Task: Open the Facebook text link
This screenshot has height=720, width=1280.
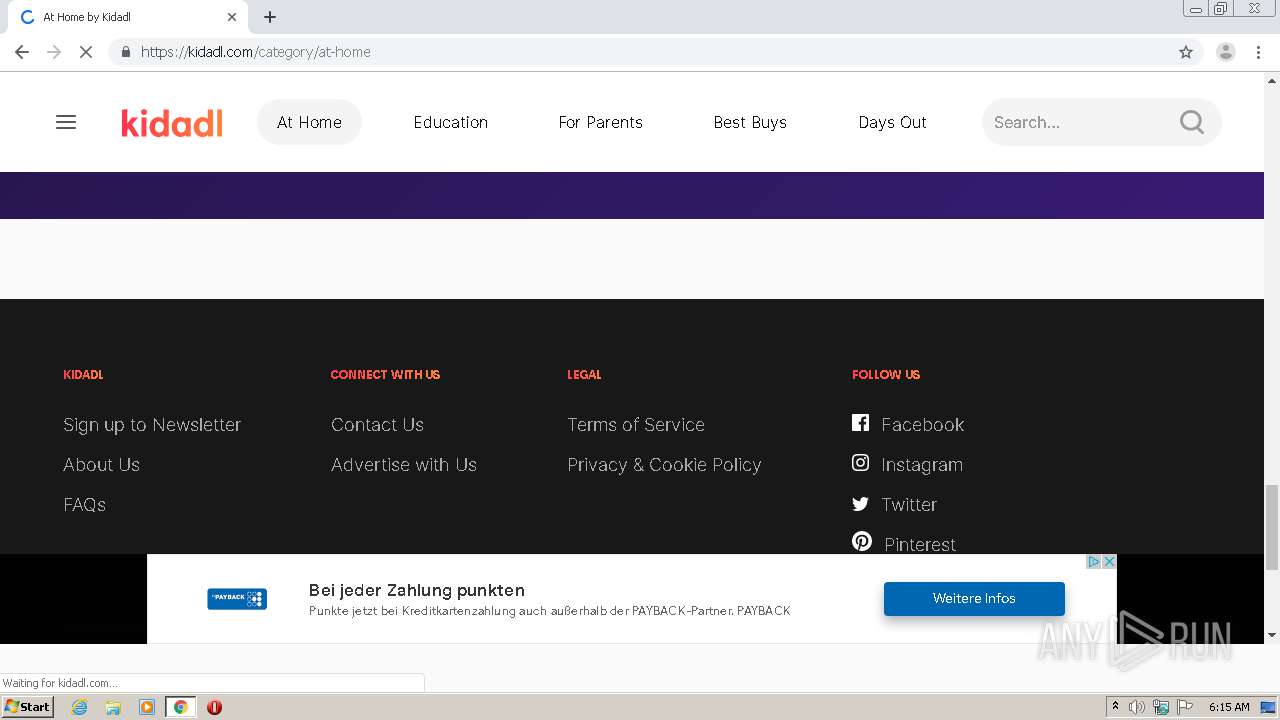Action: click(x=922, y=424)
